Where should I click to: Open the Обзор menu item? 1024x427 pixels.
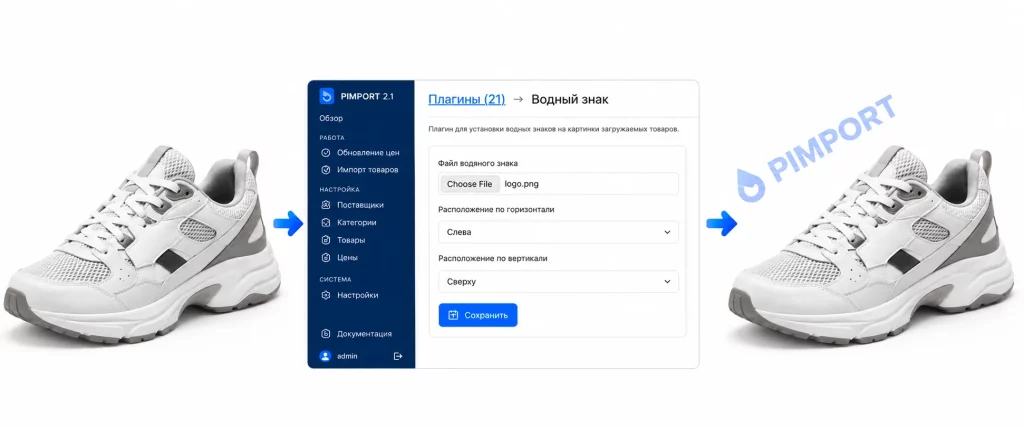tap(331, 119)
